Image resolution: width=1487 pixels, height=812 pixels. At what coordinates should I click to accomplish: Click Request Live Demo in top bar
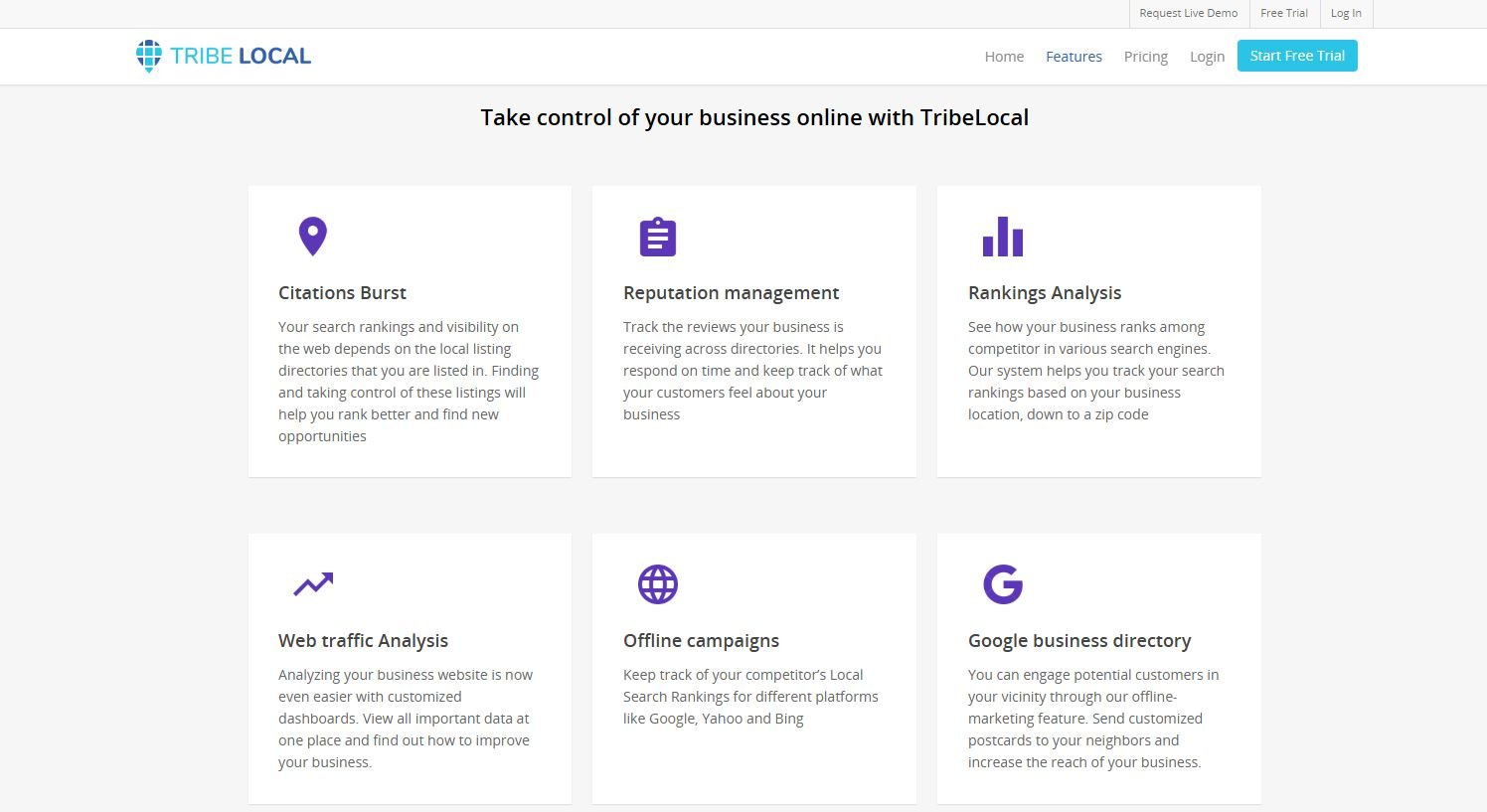click(x=1189, y=13)
